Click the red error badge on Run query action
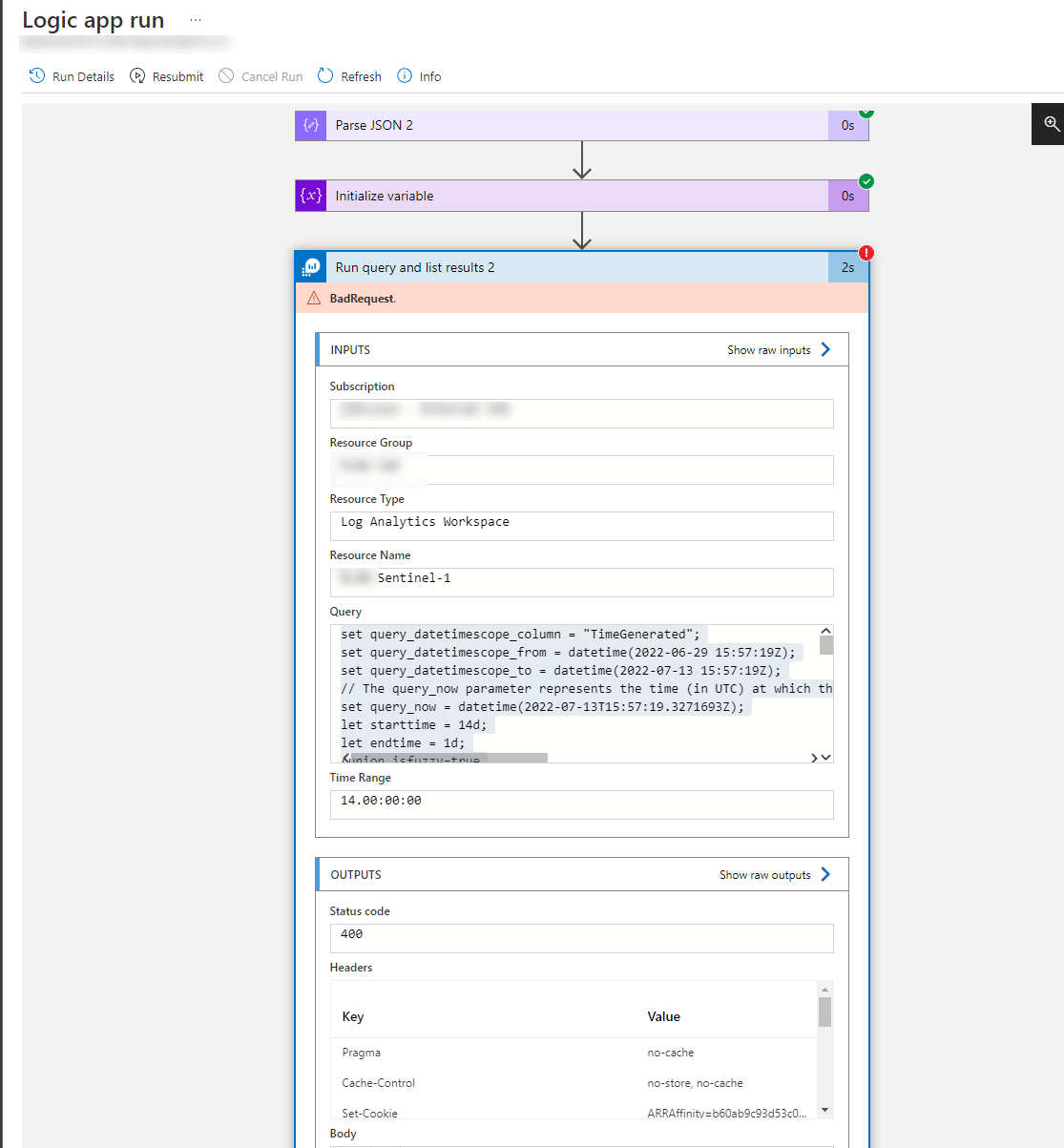1064x1148 pixels. pyautogui.click(x=866, y=253)
